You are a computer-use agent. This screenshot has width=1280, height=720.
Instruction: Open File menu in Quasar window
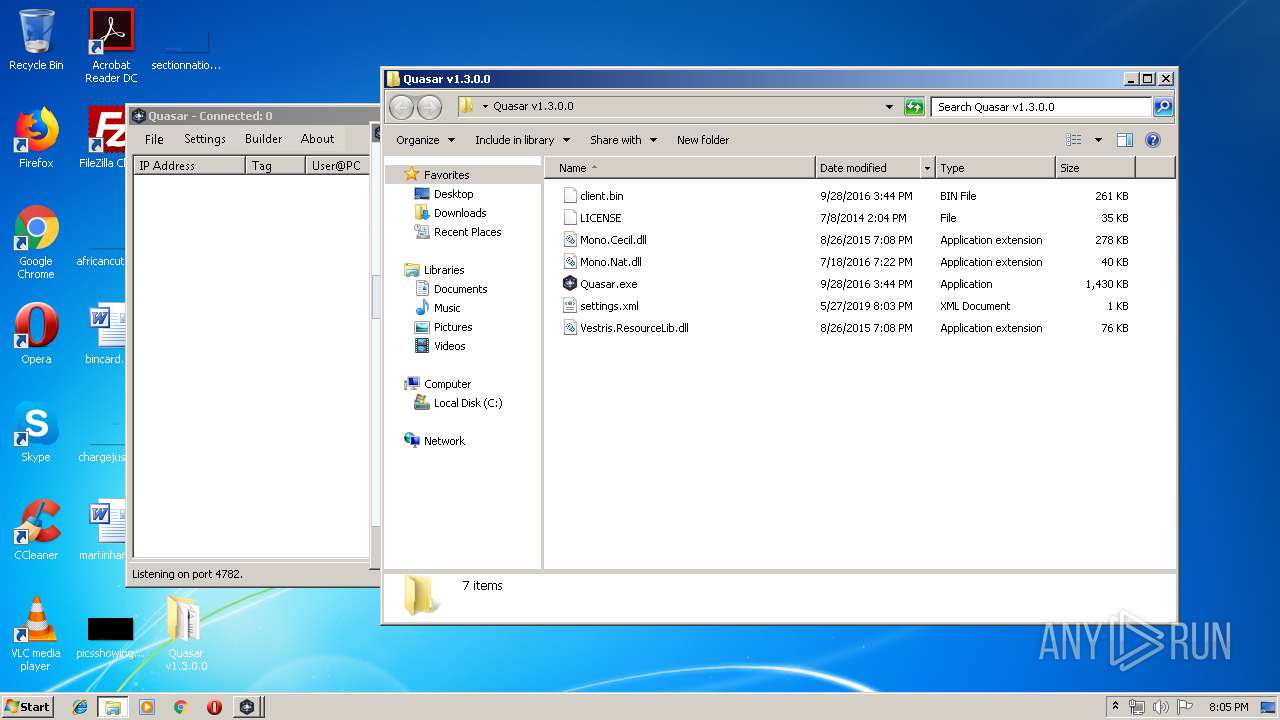click(x=154, y=139)
